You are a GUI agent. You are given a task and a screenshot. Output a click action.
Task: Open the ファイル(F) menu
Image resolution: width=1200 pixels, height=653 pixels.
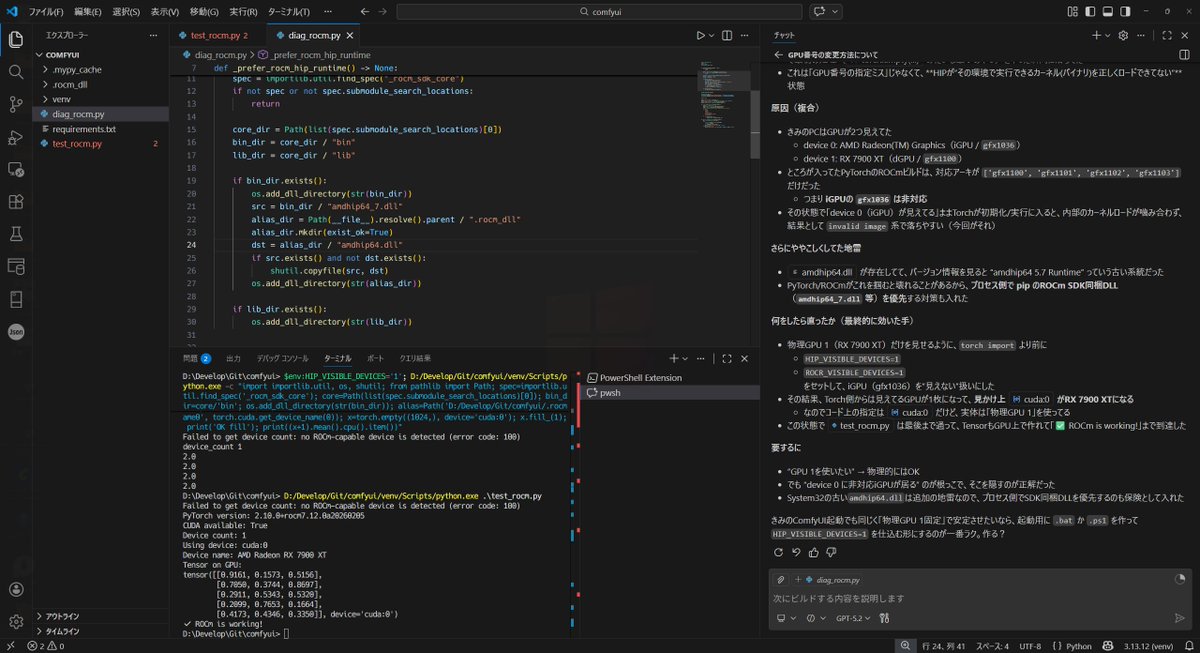[x=46, y=11]
